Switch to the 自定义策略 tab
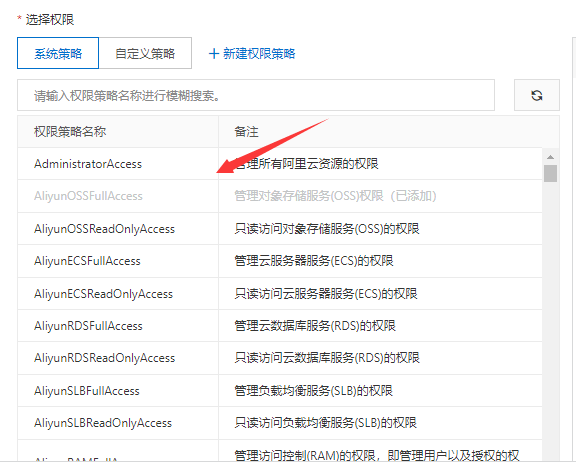The width and height of the screenshot is (576, 463). 145,53
